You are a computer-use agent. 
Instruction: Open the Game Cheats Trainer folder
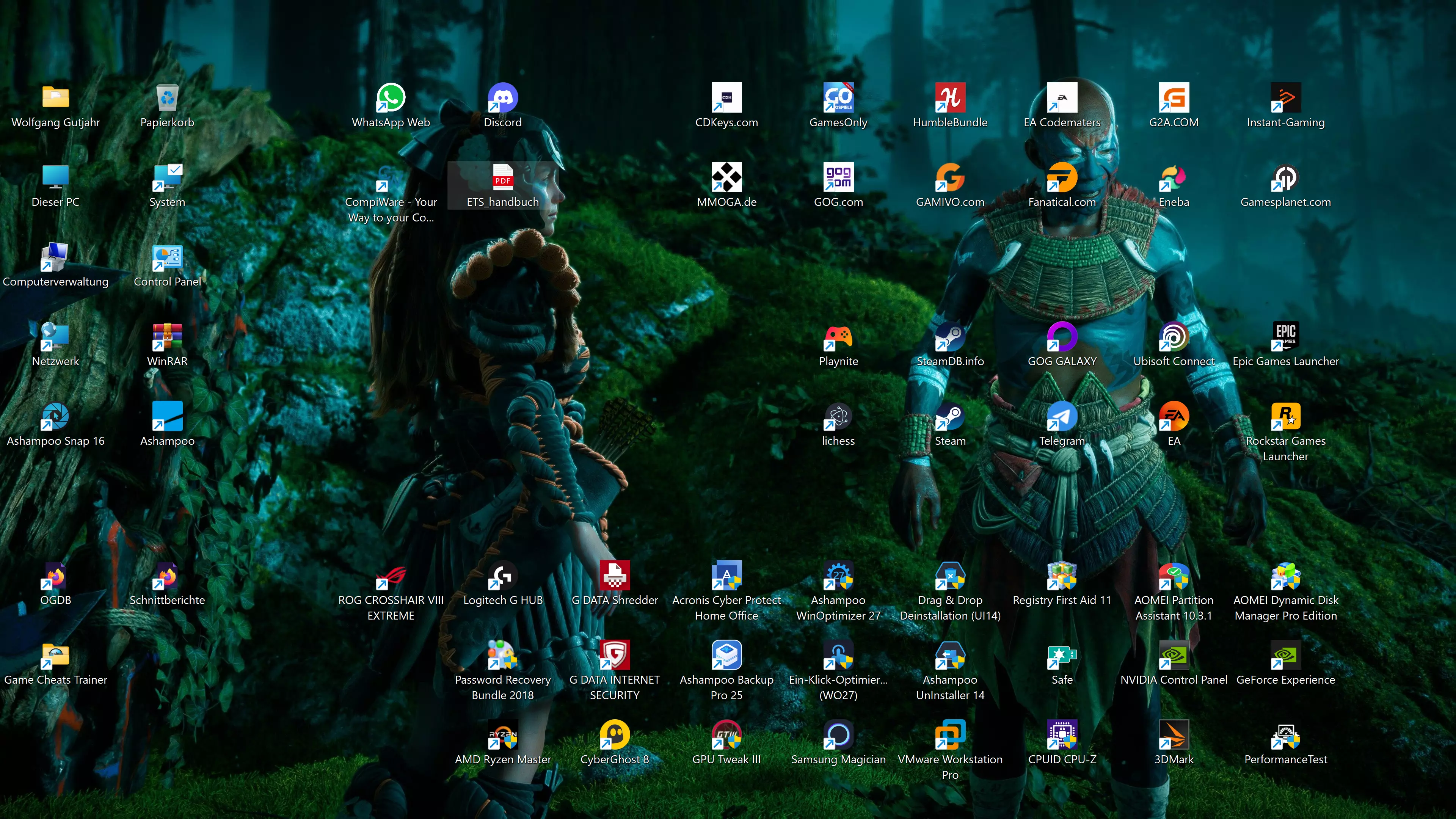point(55,656)
